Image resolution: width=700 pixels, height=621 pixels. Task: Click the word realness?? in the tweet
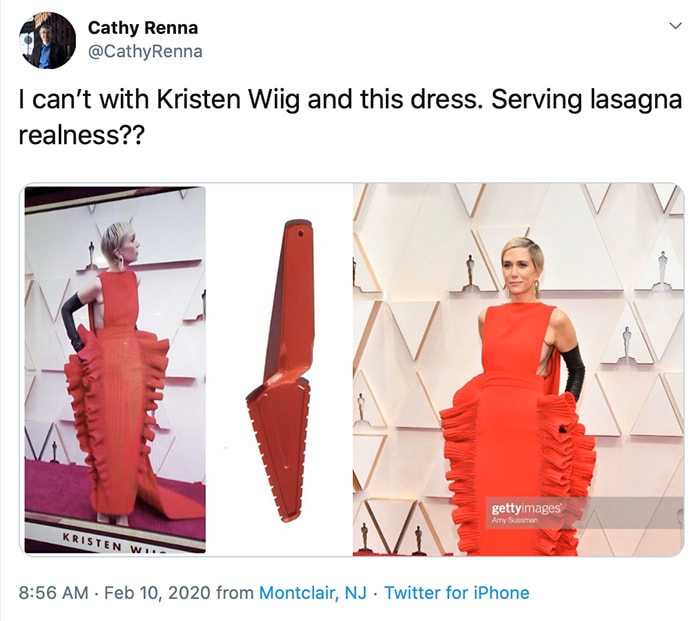(x=82, y=135)
